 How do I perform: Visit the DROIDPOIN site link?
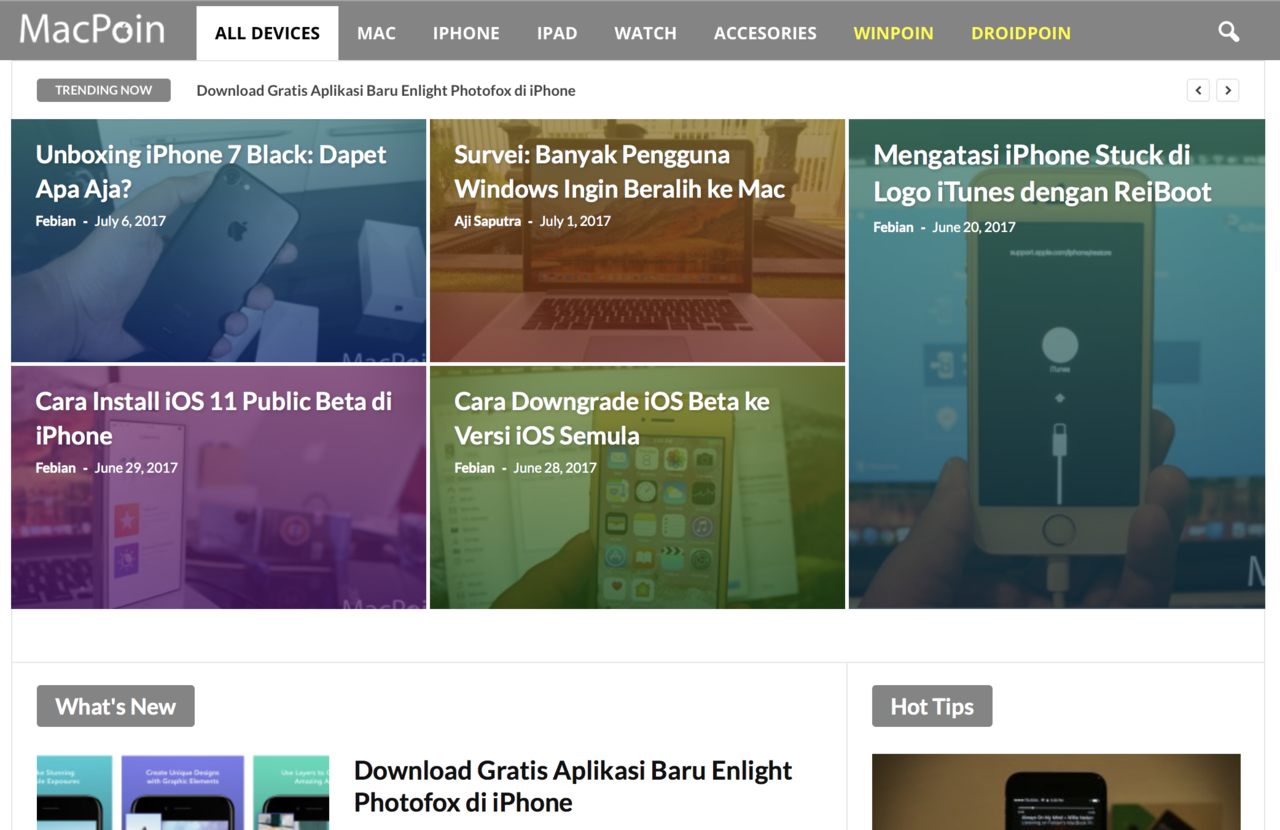click(1021, 33)
